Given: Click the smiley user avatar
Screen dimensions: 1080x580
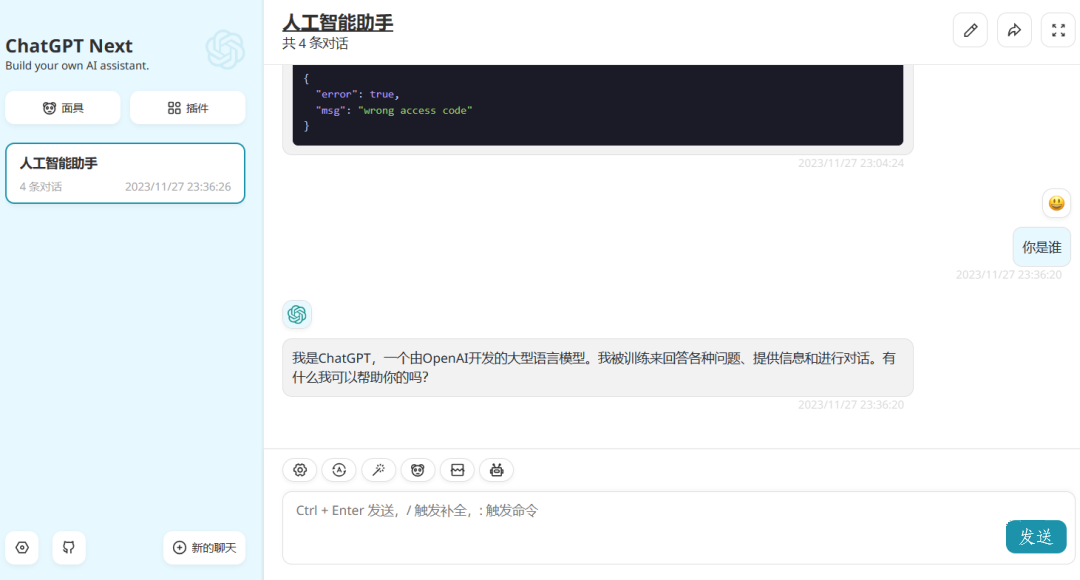Looking at the screenshot, I should [x=1056, y=203].
